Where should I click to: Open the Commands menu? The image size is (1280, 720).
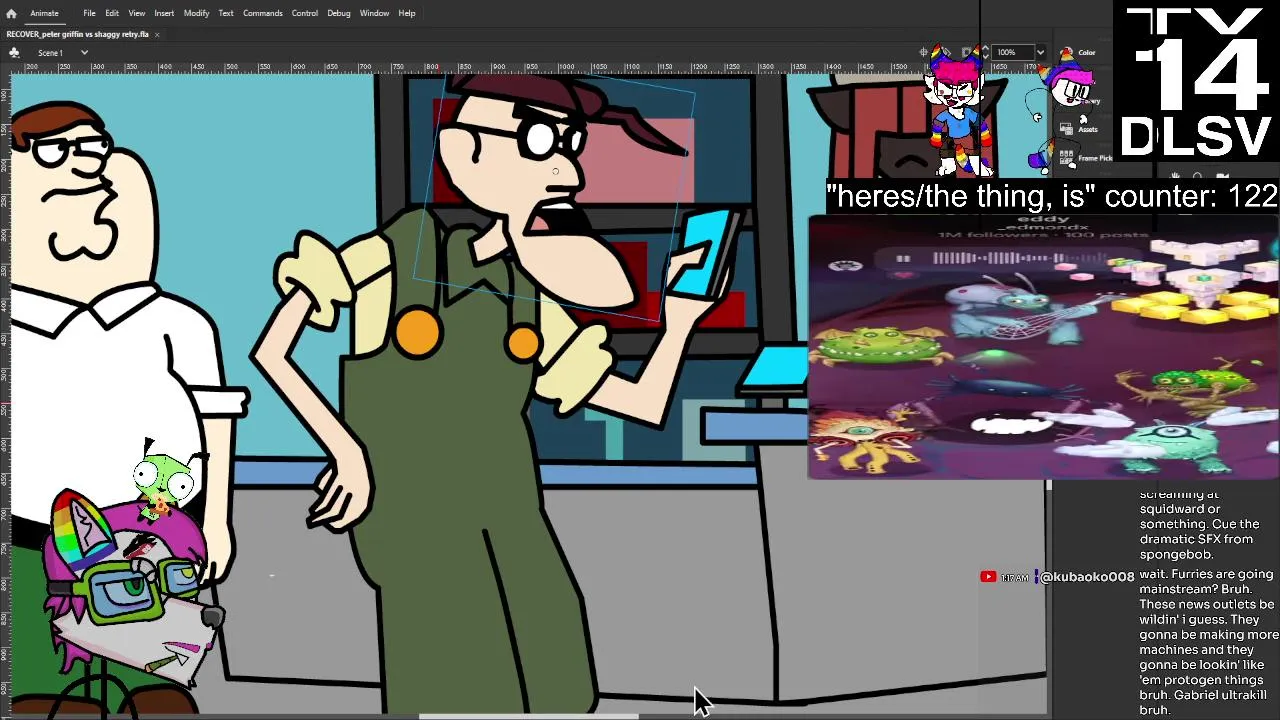[262, 13]
